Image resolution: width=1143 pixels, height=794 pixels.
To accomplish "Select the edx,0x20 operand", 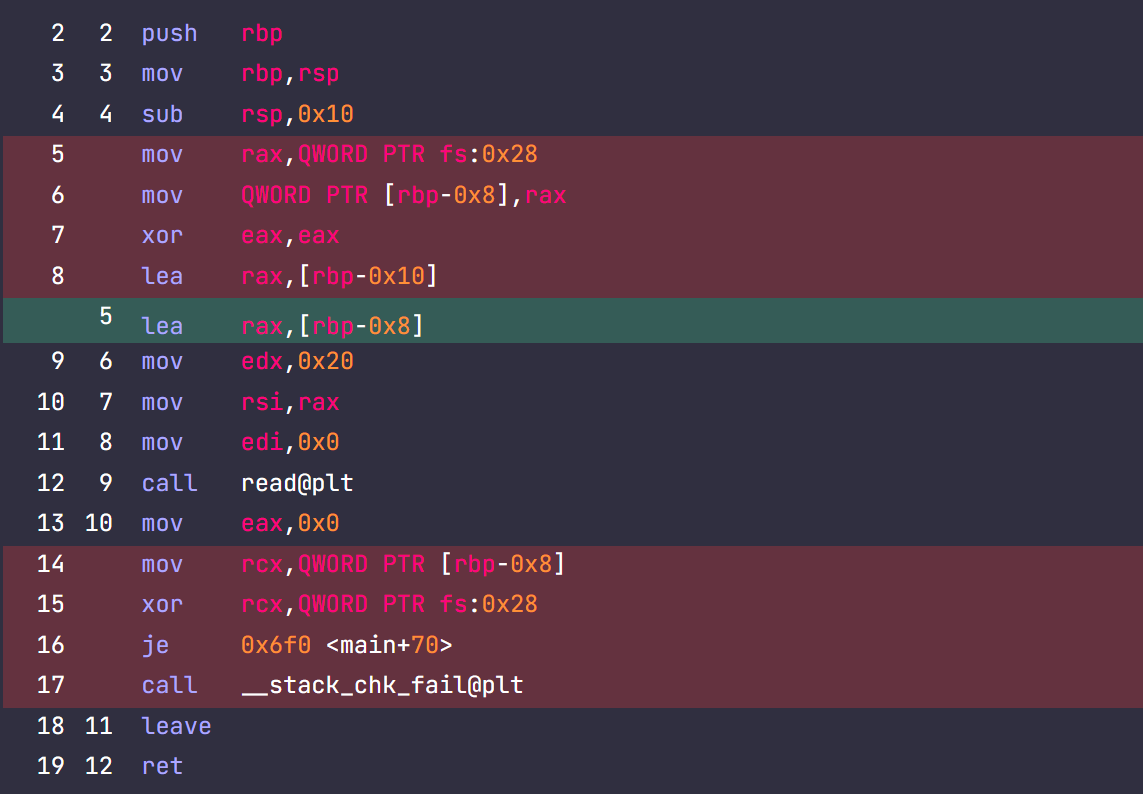I will tap(297, 361).
